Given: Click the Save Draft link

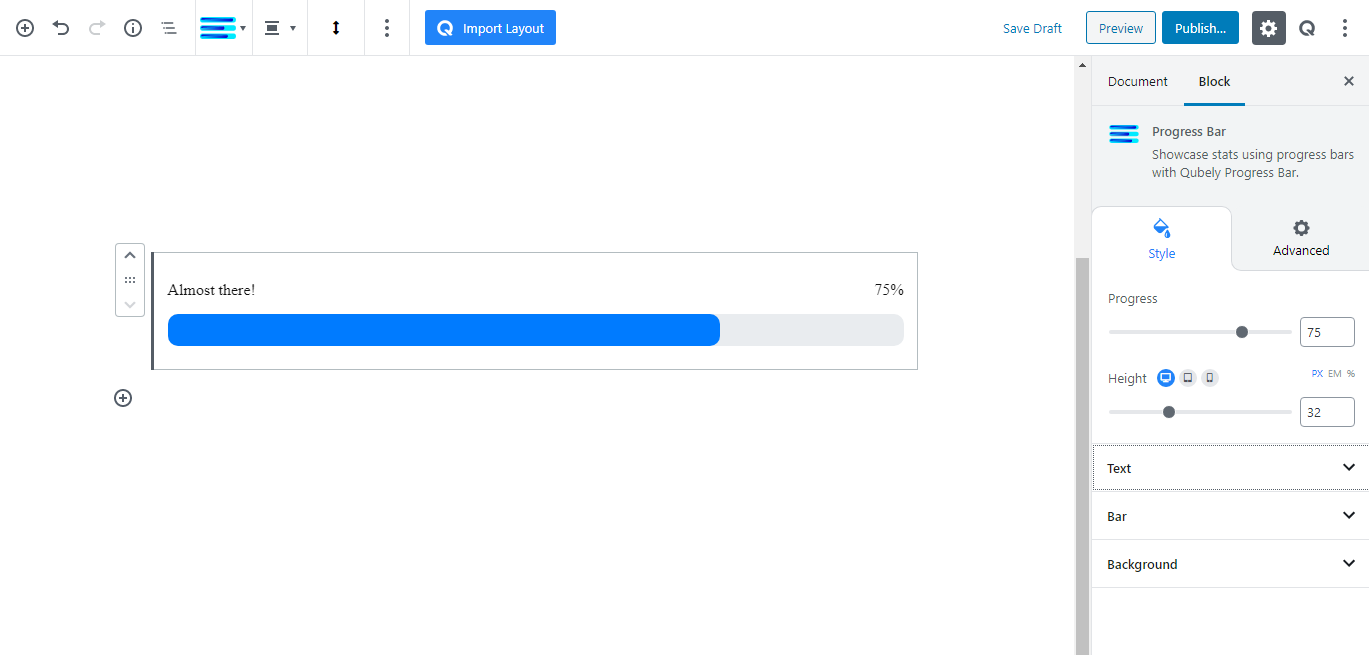Looking at the screenshot, I should (x=1032, y=28).
